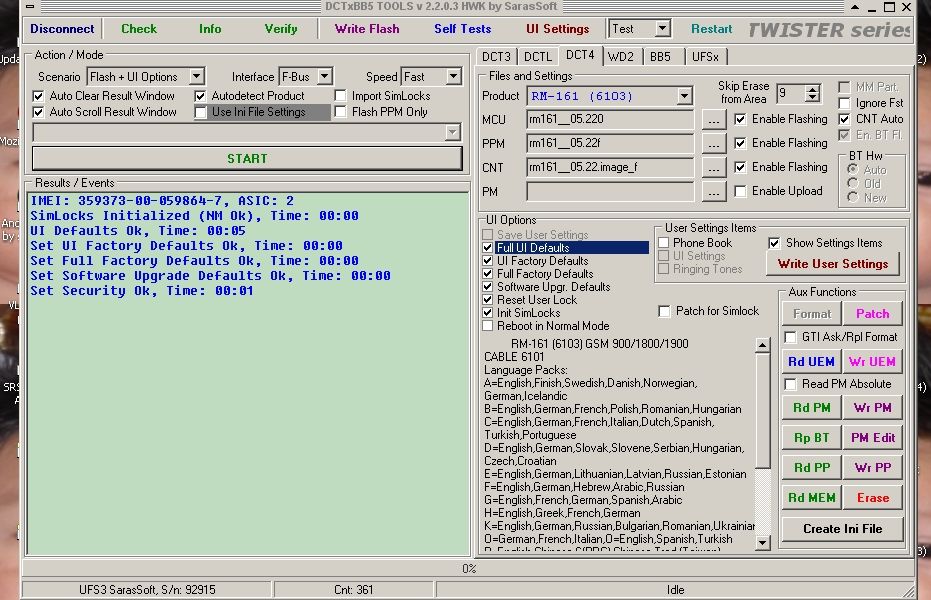This screenshot has width=931, height=600.
Task: Click the Rd UEM aux function button
Action: click(810, 362)
